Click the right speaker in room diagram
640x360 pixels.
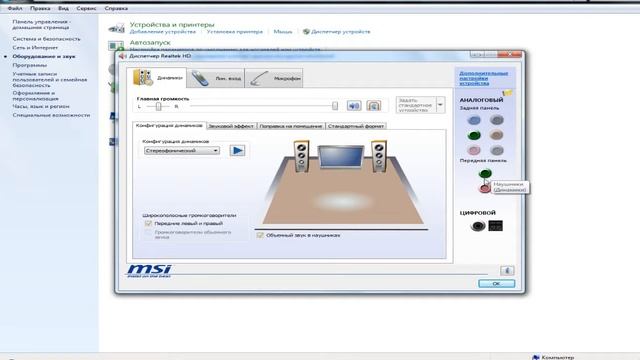pyautogui.click(x=378, y=156)
